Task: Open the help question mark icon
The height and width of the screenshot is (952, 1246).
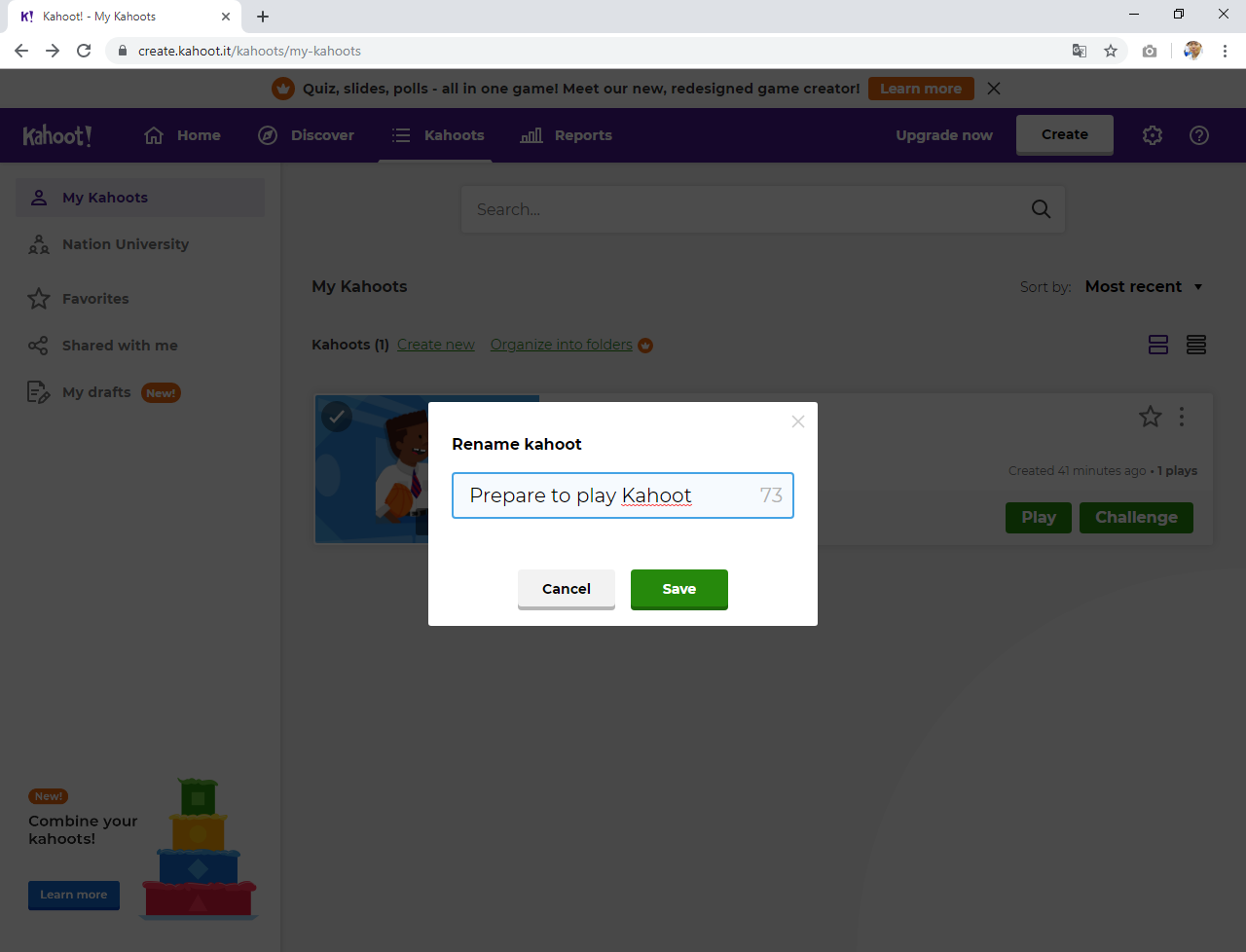Action: [x=1199, y=135]
